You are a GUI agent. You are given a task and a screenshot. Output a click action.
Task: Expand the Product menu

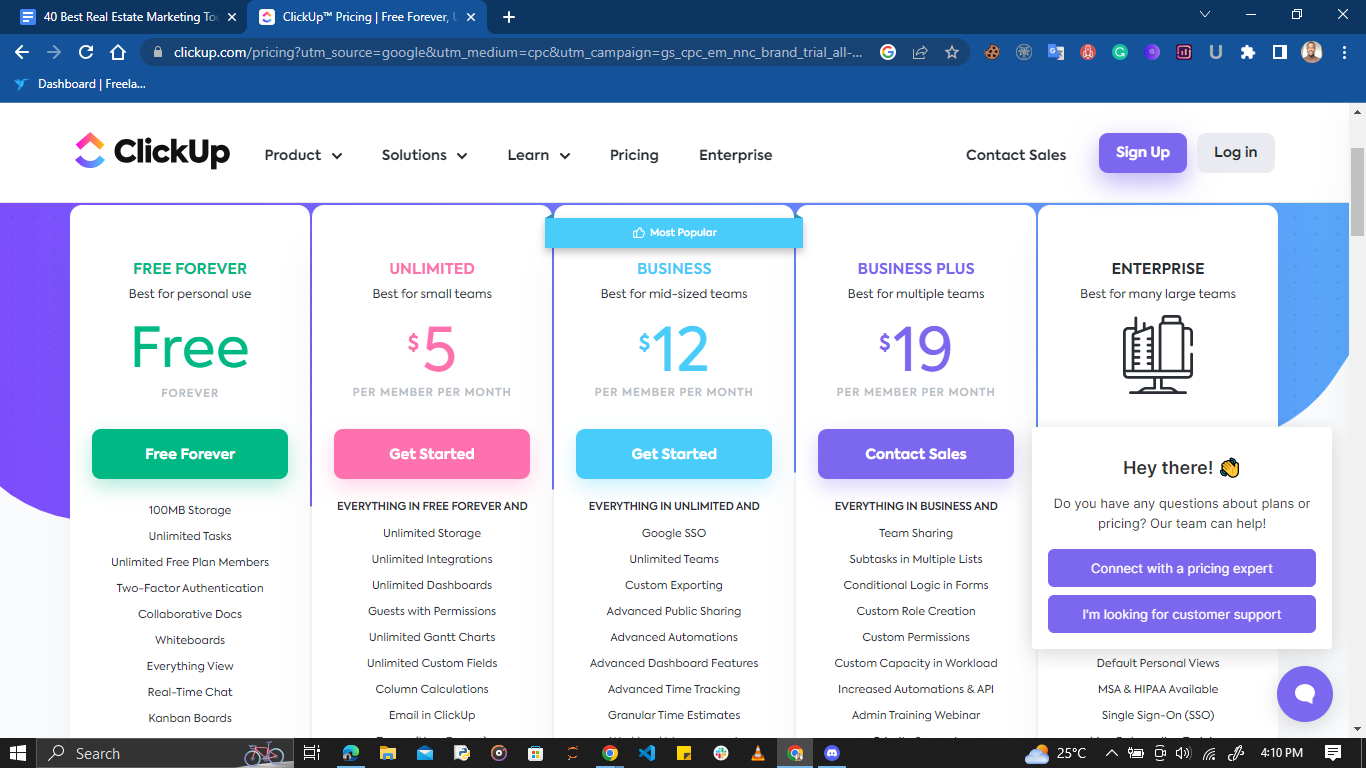tap(303, 155)
